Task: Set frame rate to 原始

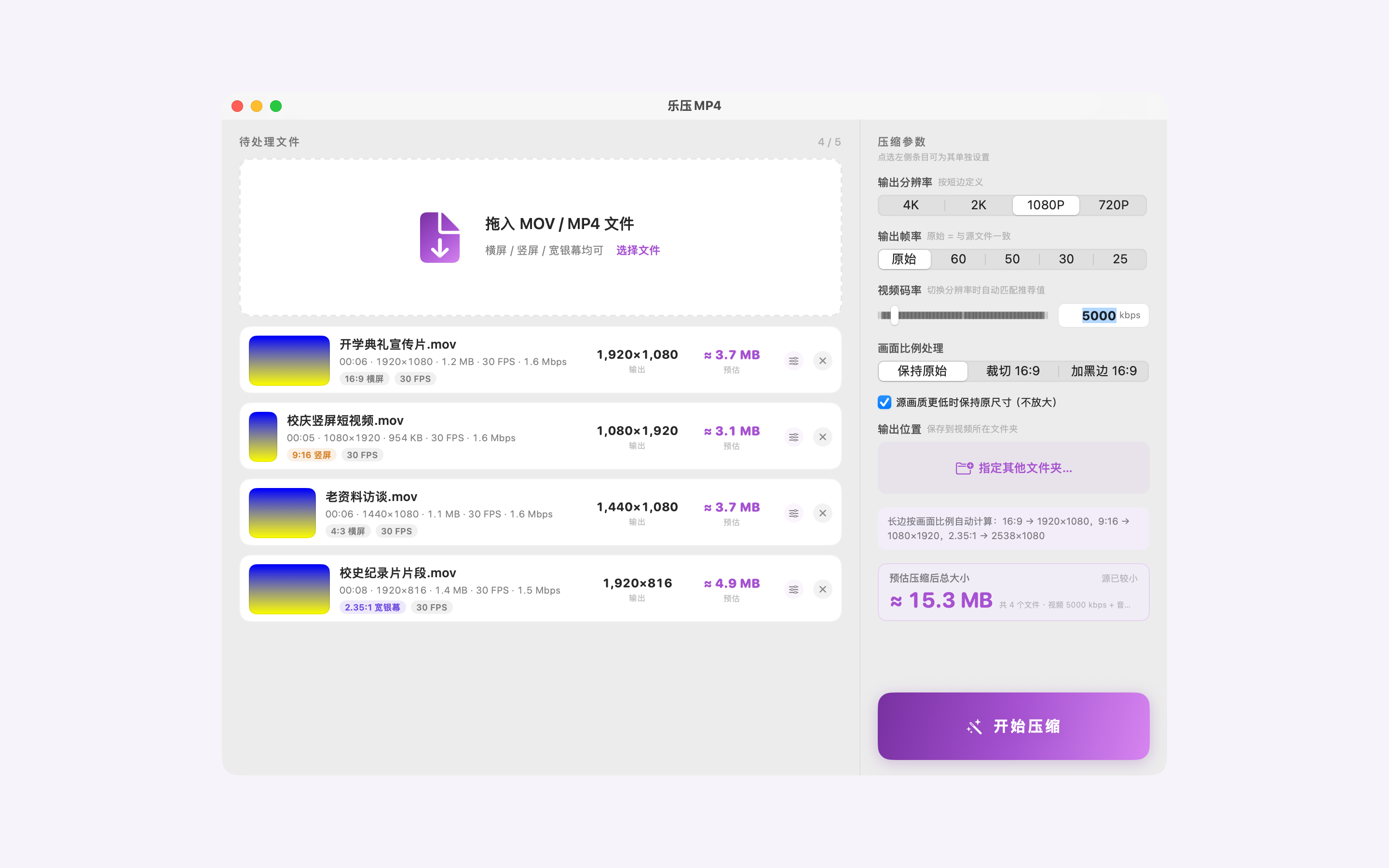Action: pyautogui.click(x=904, y=259)
